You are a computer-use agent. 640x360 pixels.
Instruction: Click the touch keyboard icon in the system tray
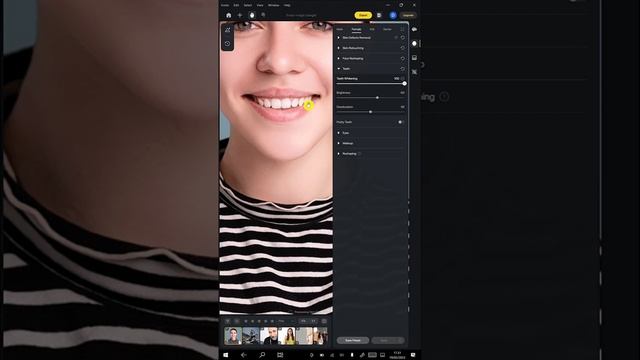pyautogui.click(x=372, y=355)
